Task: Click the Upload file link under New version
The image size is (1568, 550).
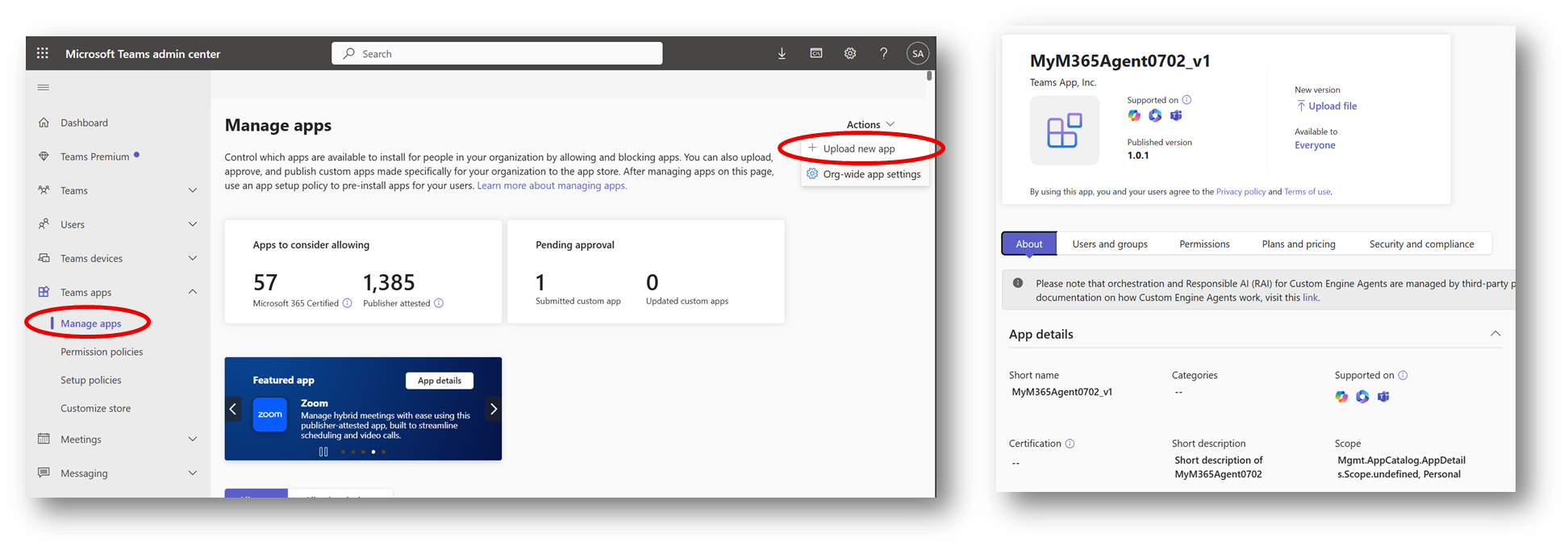Action: pos(1326,106)
